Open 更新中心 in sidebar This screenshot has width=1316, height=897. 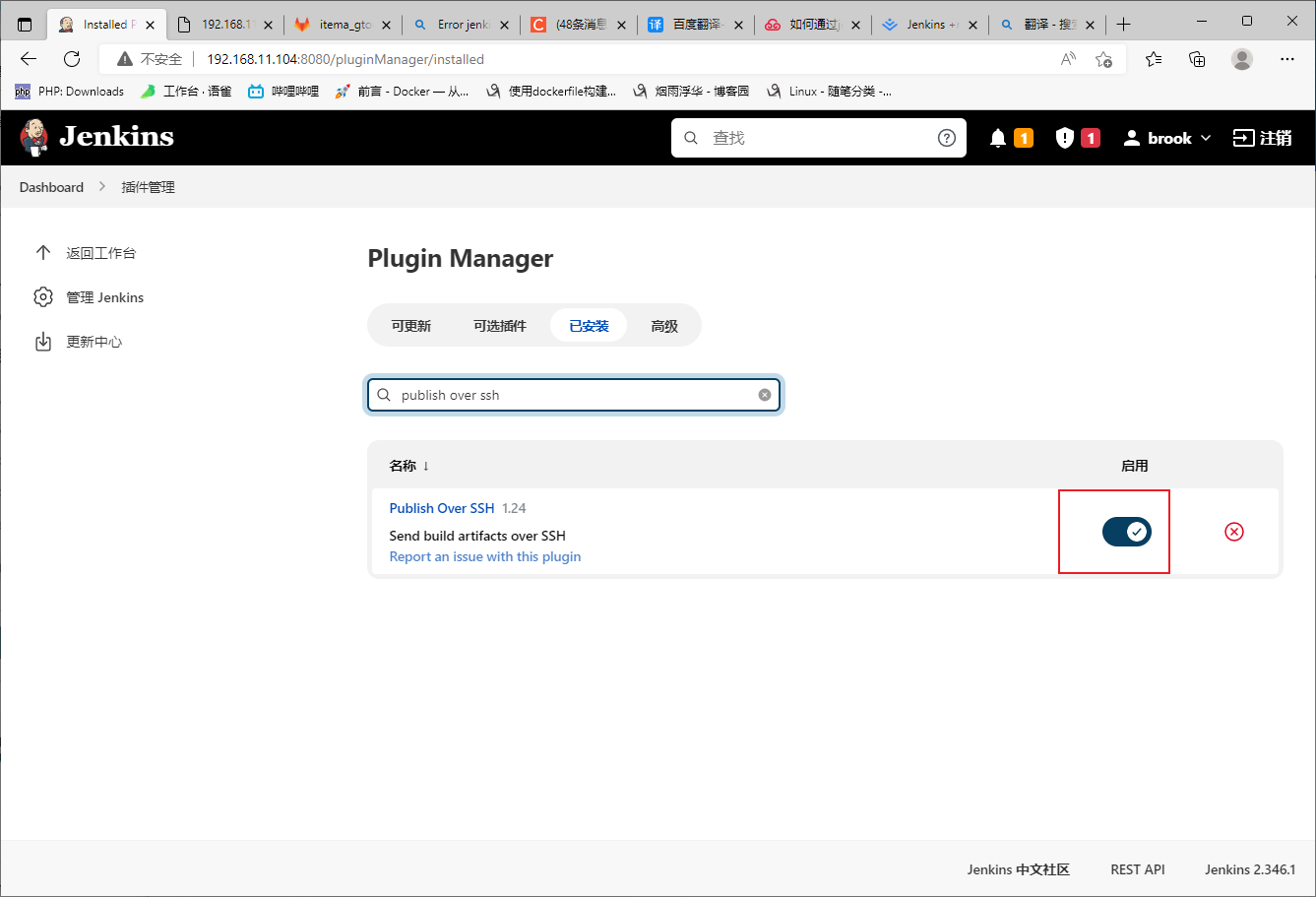coord(78,342)
